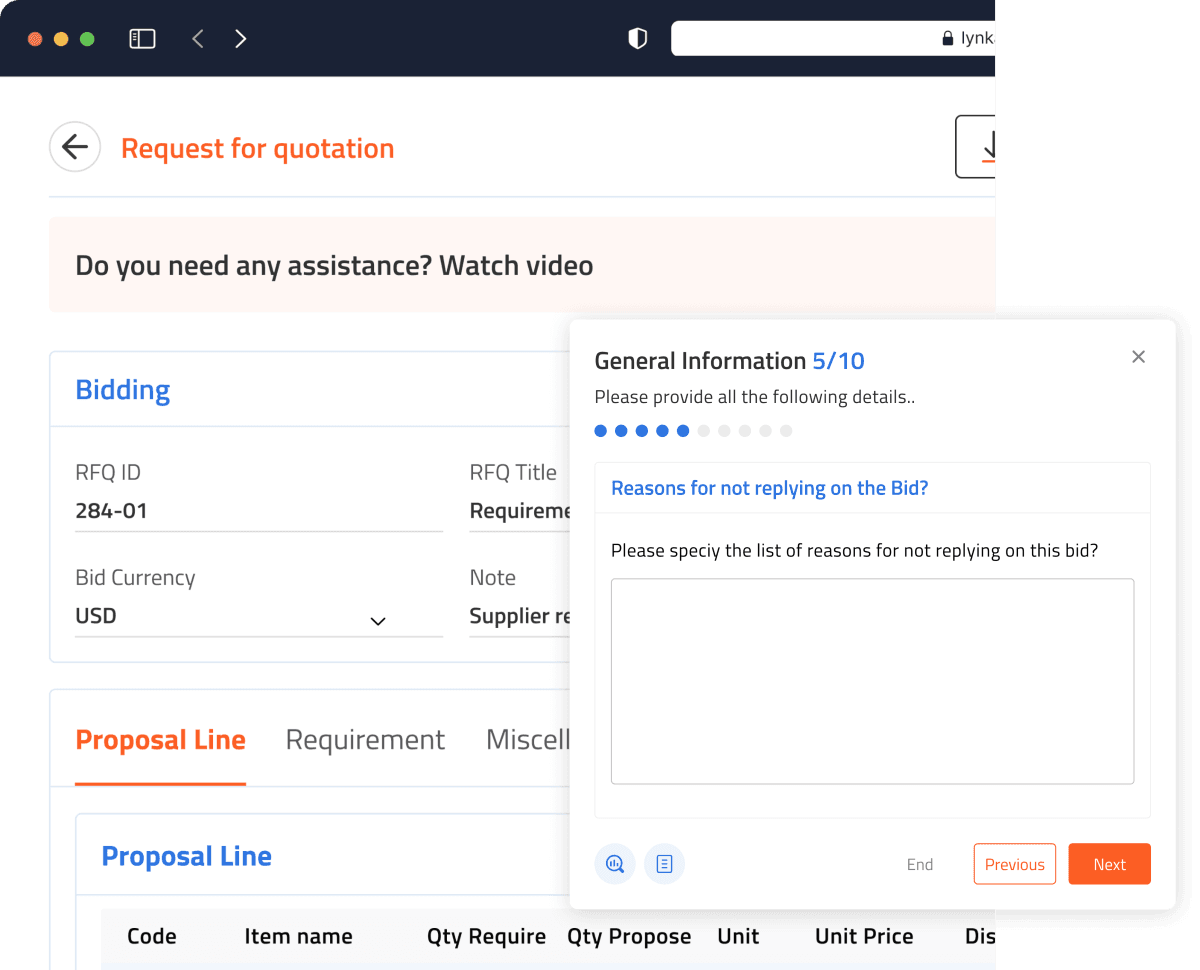This screenshot has width=1200, height=970.
Task: Click the last grey progress dot
Action: pos(786,431)
